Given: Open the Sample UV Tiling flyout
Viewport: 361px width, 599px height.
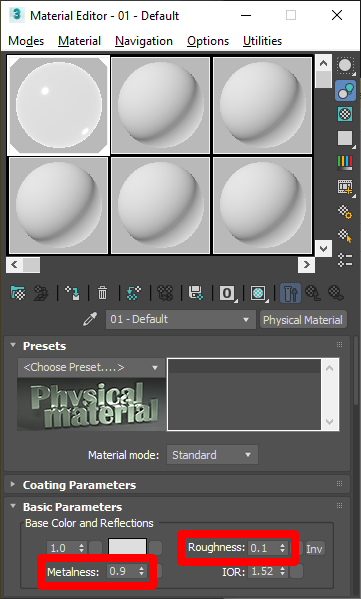Looking at the screenshot, I should 346,138.
